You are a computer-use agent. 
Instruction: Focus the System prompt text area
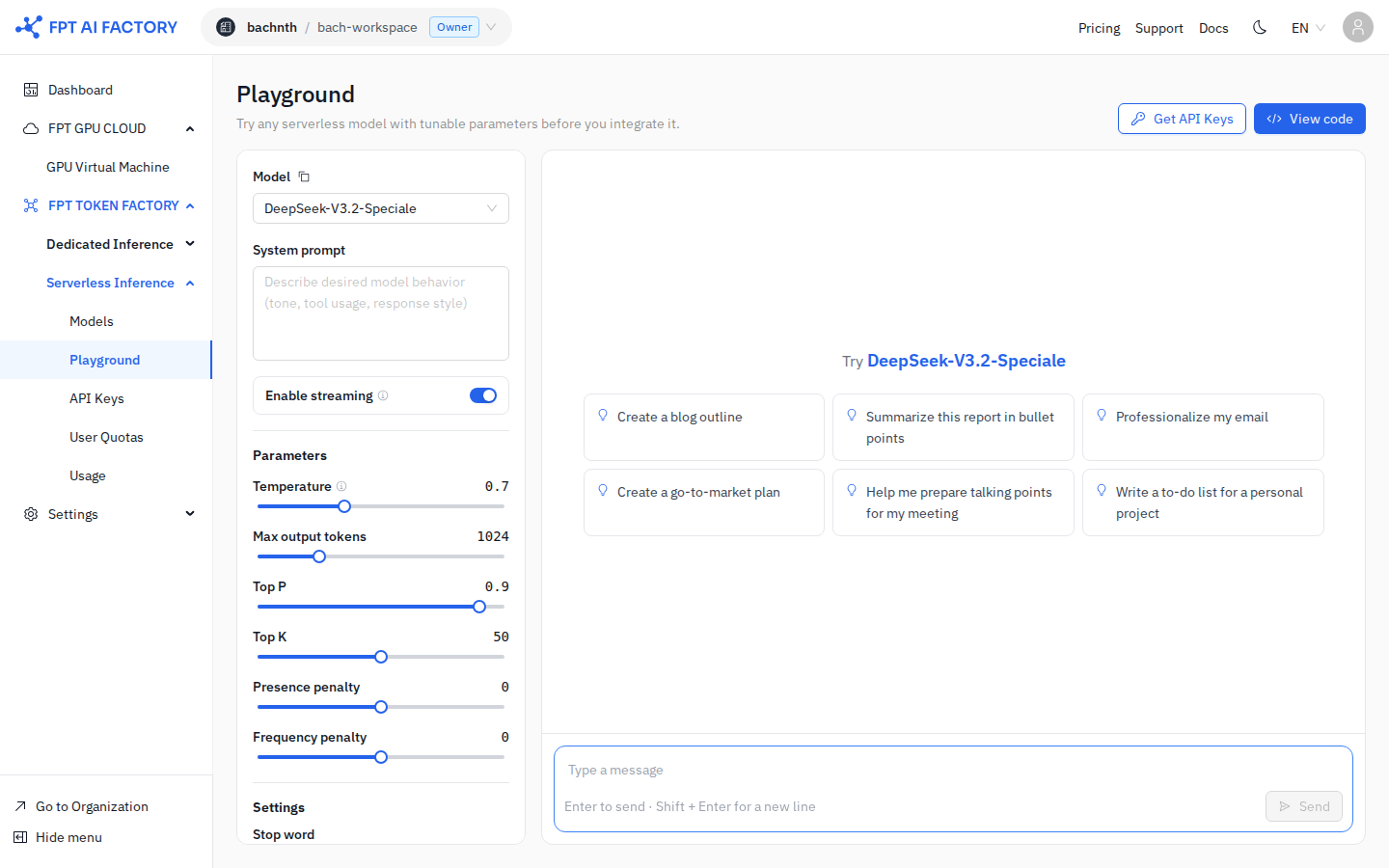[381, 313]
